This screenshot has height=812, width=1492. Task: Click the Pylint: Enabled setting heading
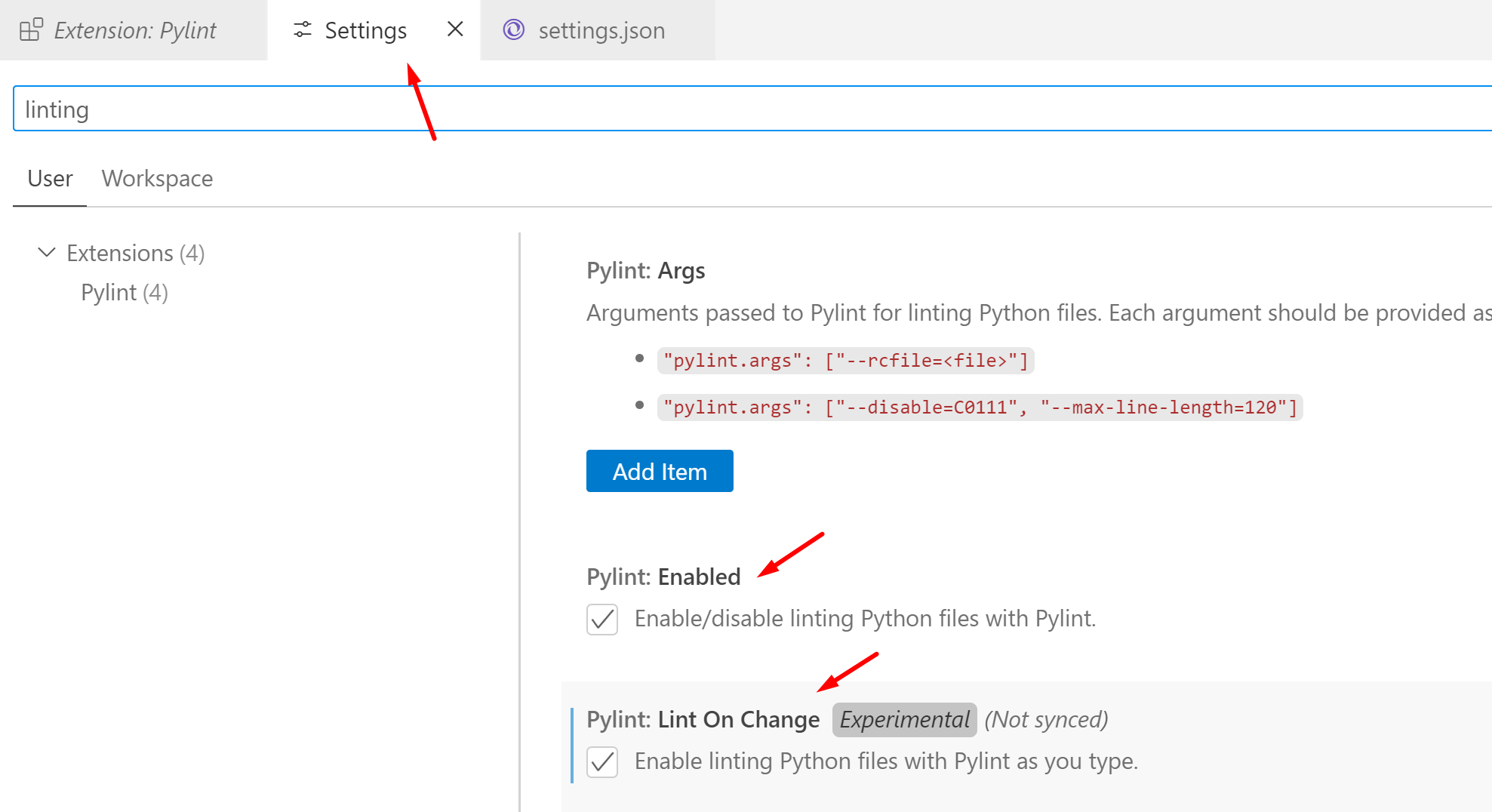(x=663, y=577)
